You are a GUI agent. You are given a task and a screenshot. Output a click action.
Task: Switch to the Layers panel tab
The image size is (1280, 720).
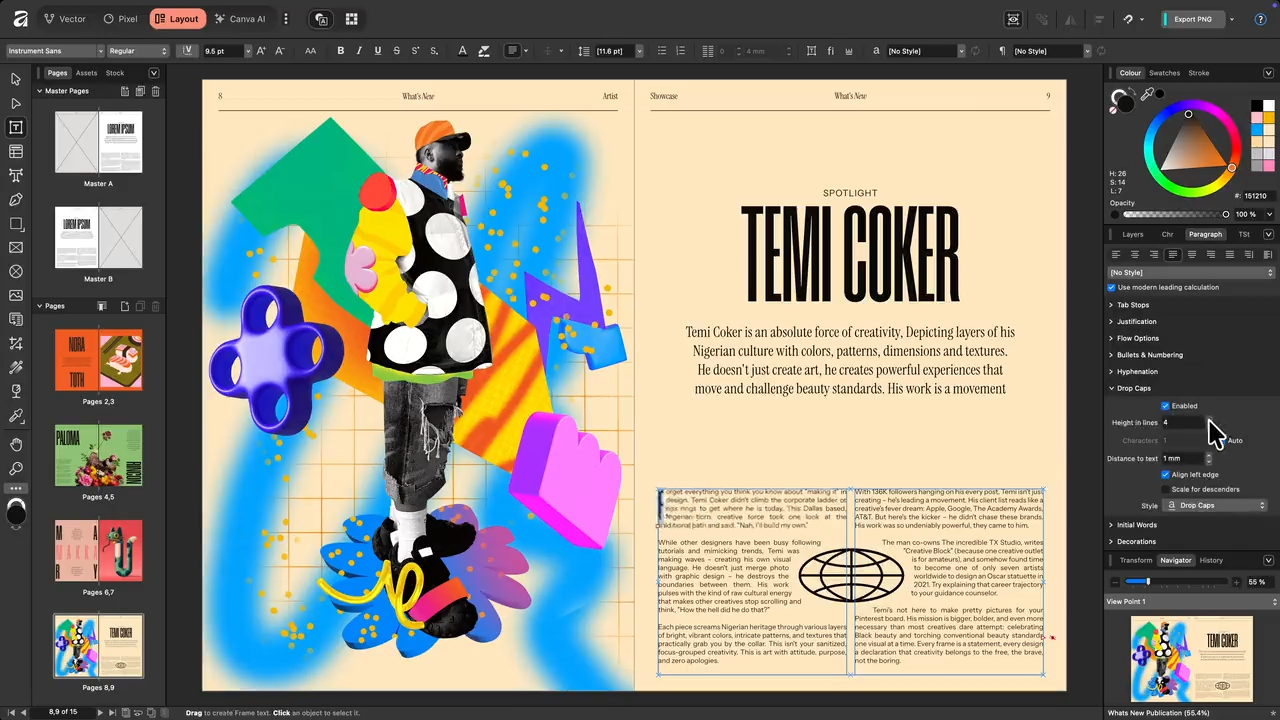[x=1131, y=234]
